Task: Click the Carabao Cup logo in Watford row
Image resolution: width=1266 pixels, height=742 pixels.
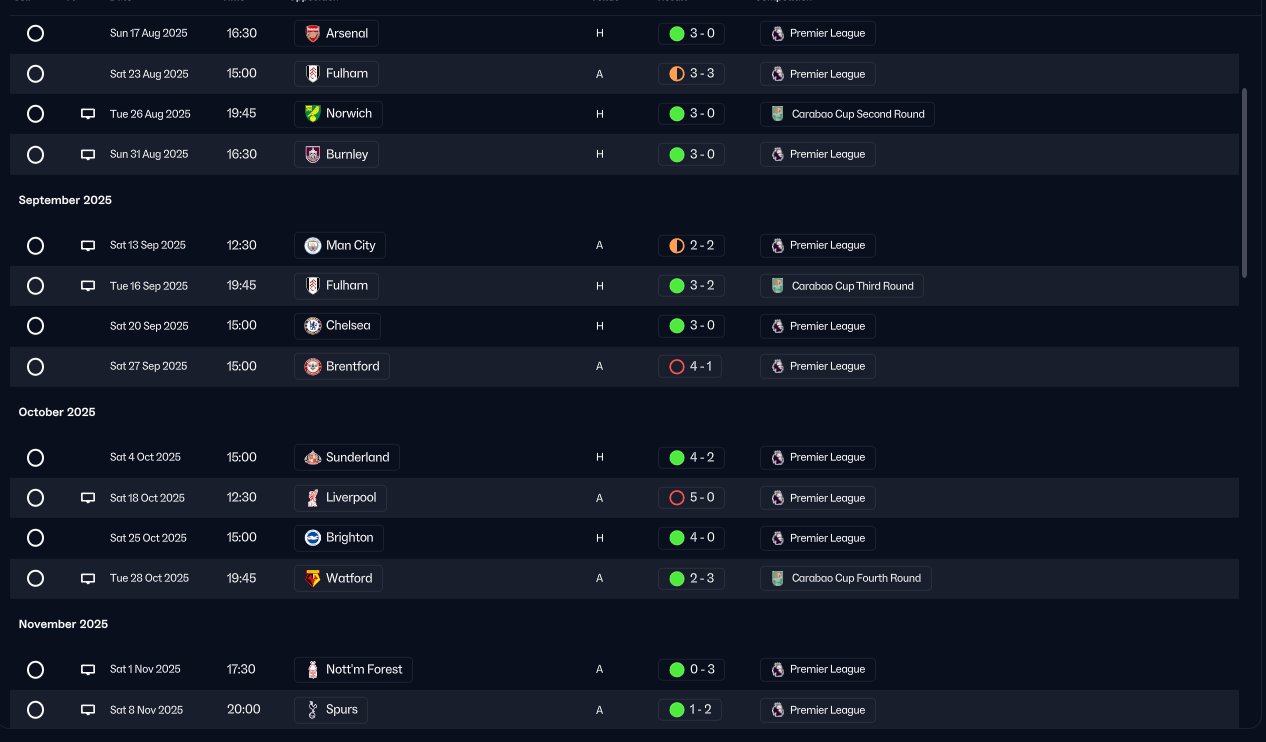Action: point(778,578)
